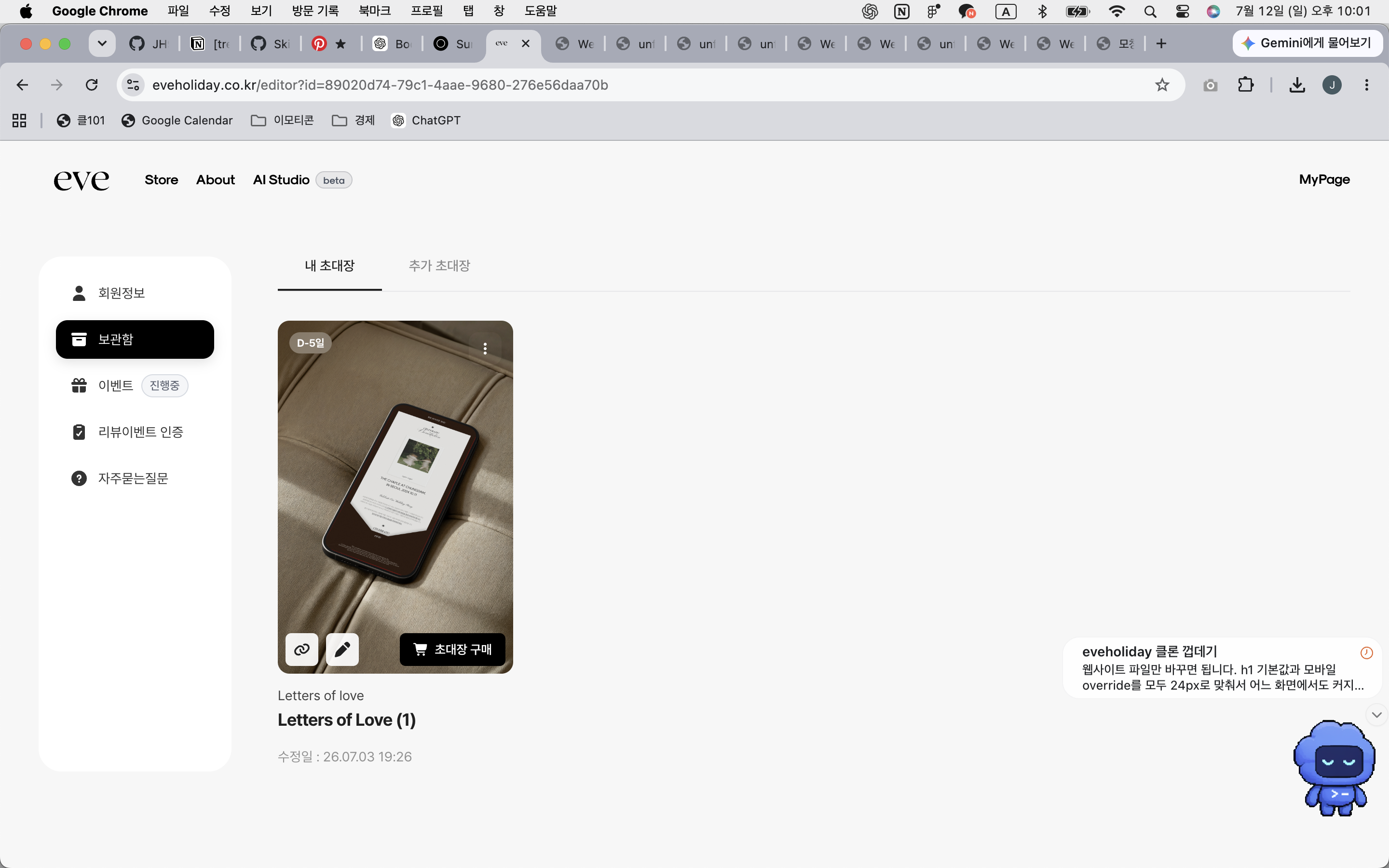Click the Gemini에게 물어보기 button

pos(1307,43)
